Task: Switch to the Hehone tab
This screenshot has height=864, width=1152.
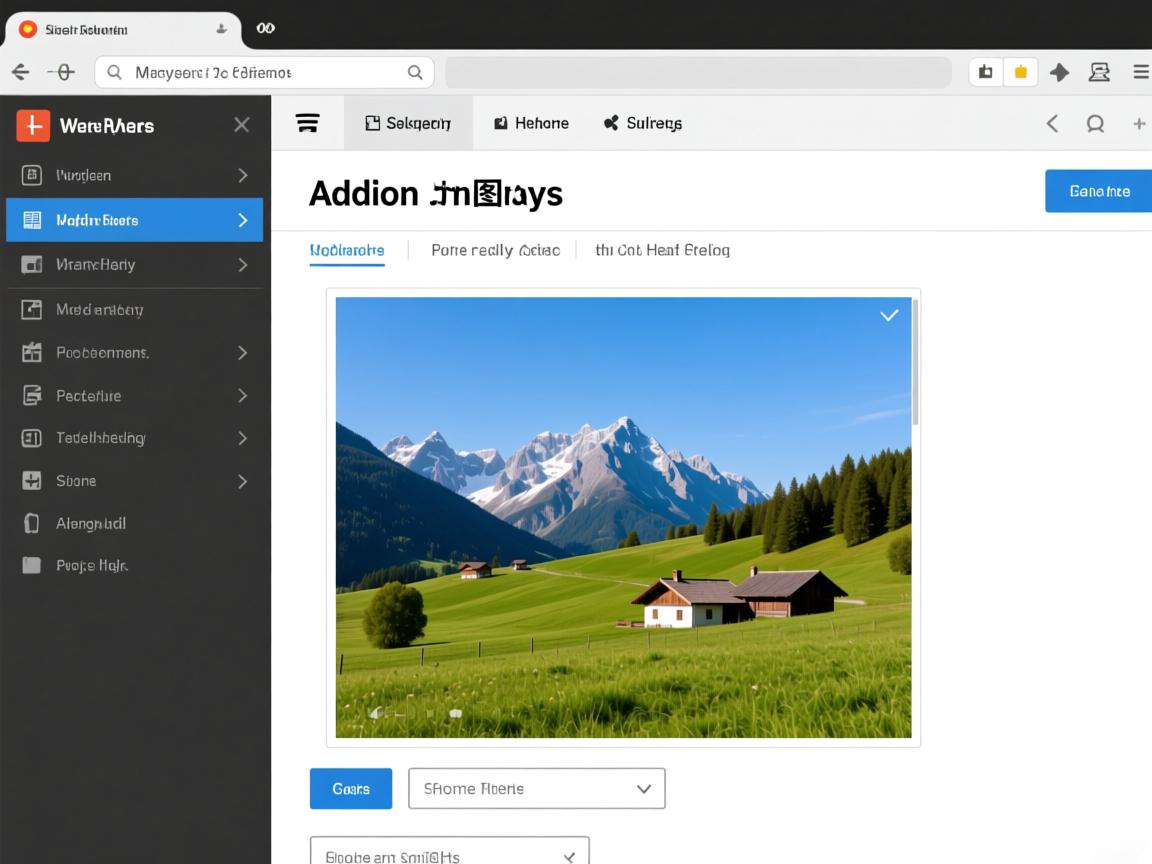Action: (531, 123)
